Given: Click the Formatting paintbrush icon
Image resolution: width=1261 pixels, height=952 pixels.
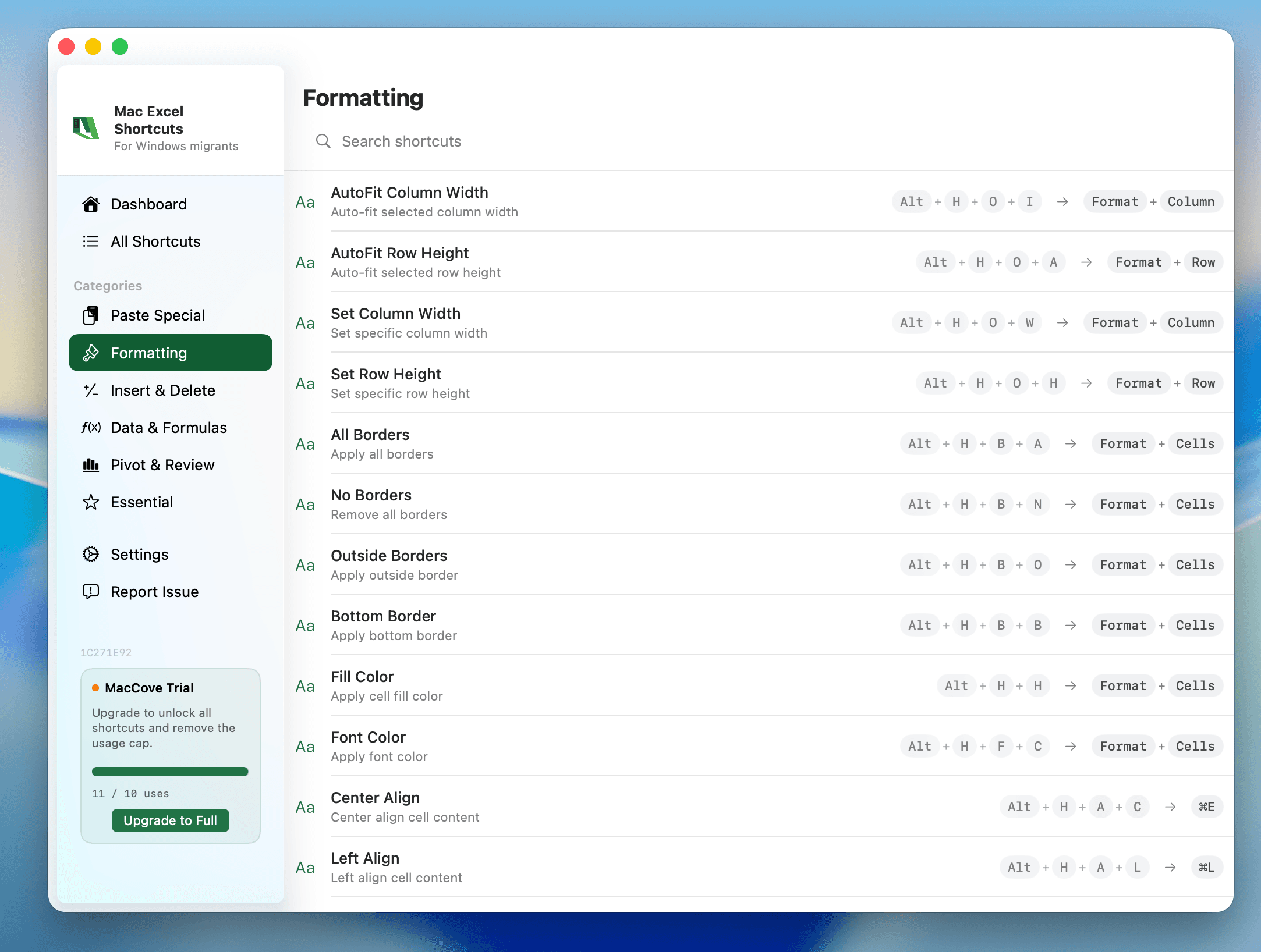Looking at the screenshot, I should 91,353.
